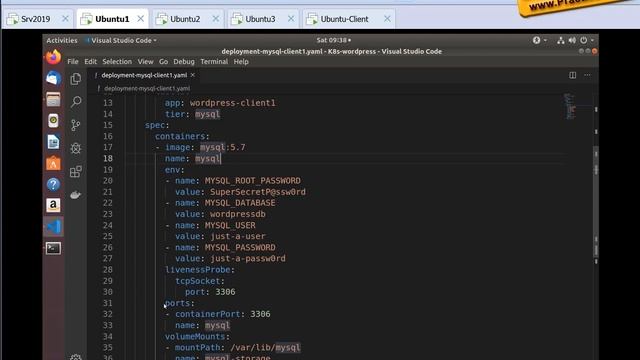Close the Ubuntu2 VM tab
The height and width of the screenshot is (360, 640).
pos(216,19)
